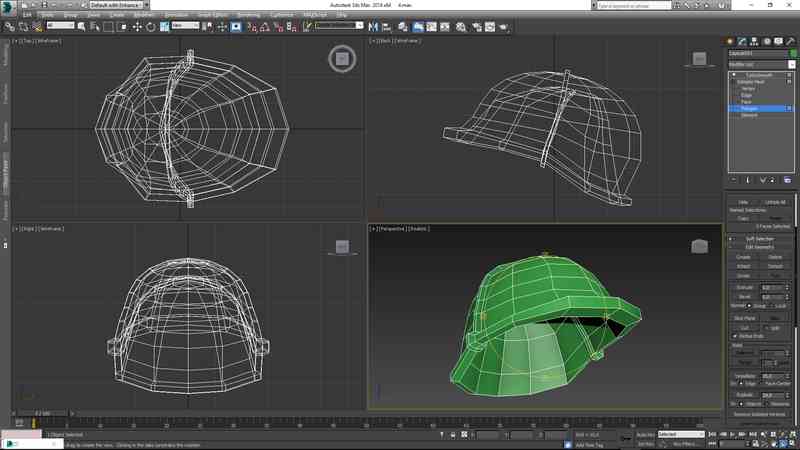The image size is (800, 450).
Task: Toggle the Spinner Snap button
Action: click(x=291, y=27)
